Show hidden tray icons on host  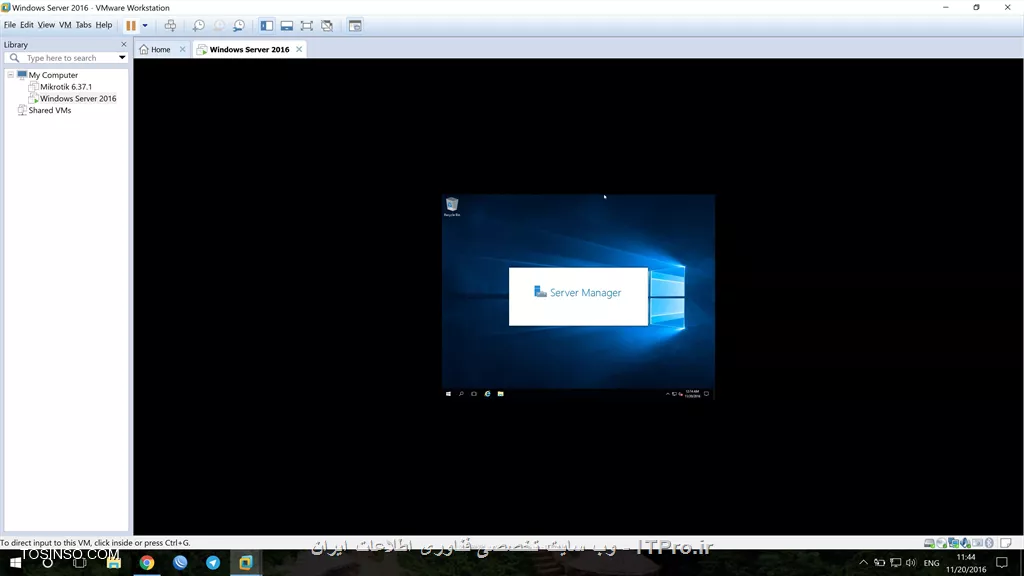[863, 562]
